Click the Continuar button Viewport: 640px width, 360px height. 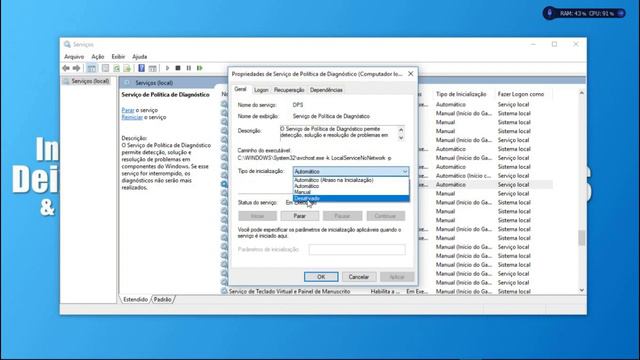(385, 216)
